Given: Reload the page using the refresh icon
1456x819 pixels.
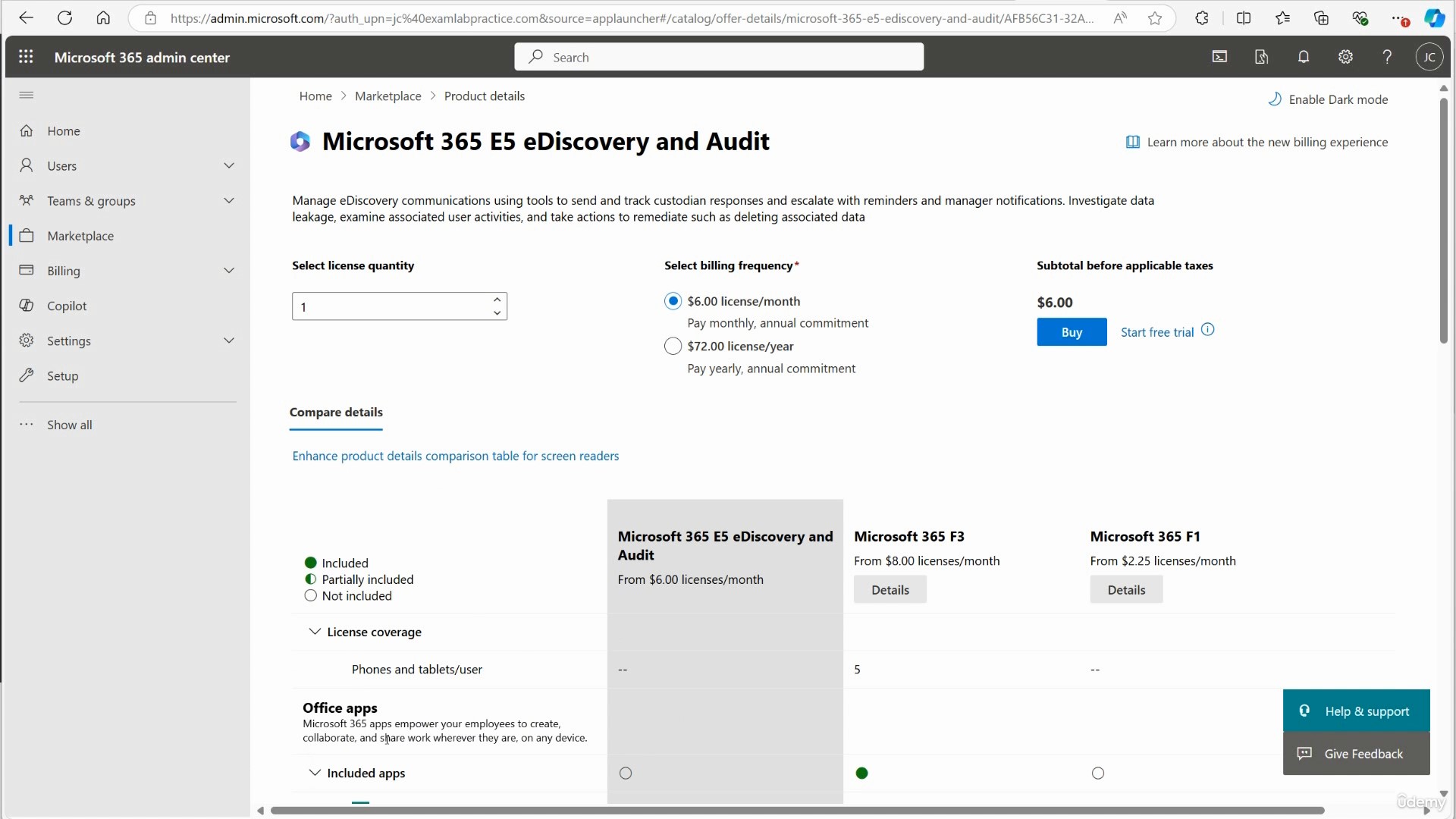Looking at the screenshot, I should click(64, 18).
